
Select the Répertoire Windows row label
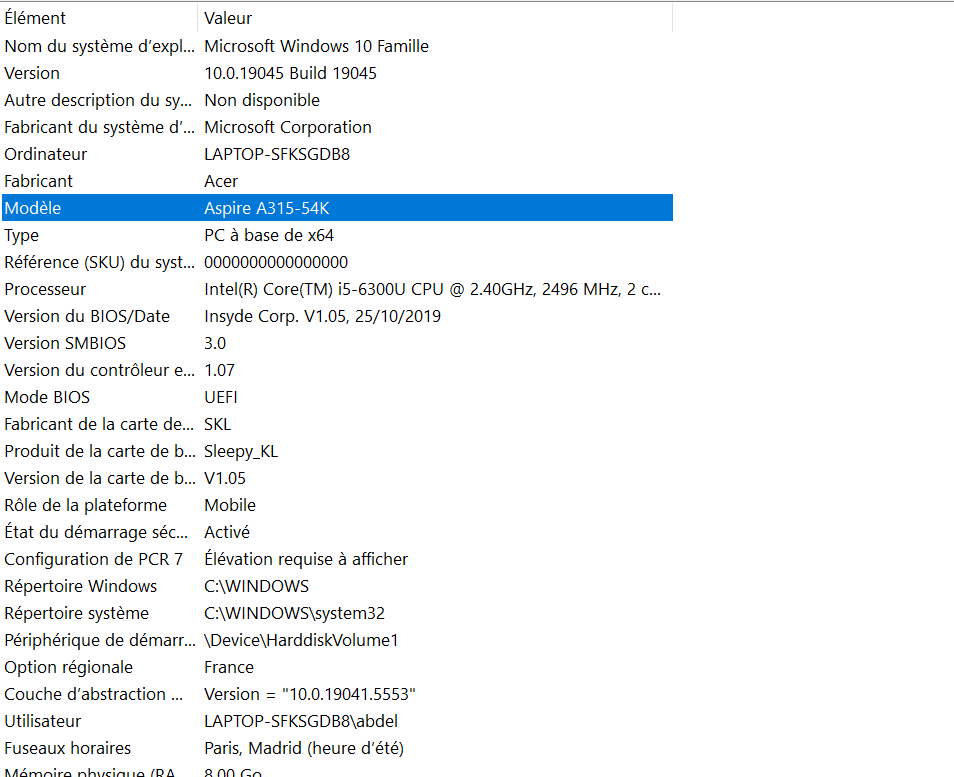tap(80, 586)
